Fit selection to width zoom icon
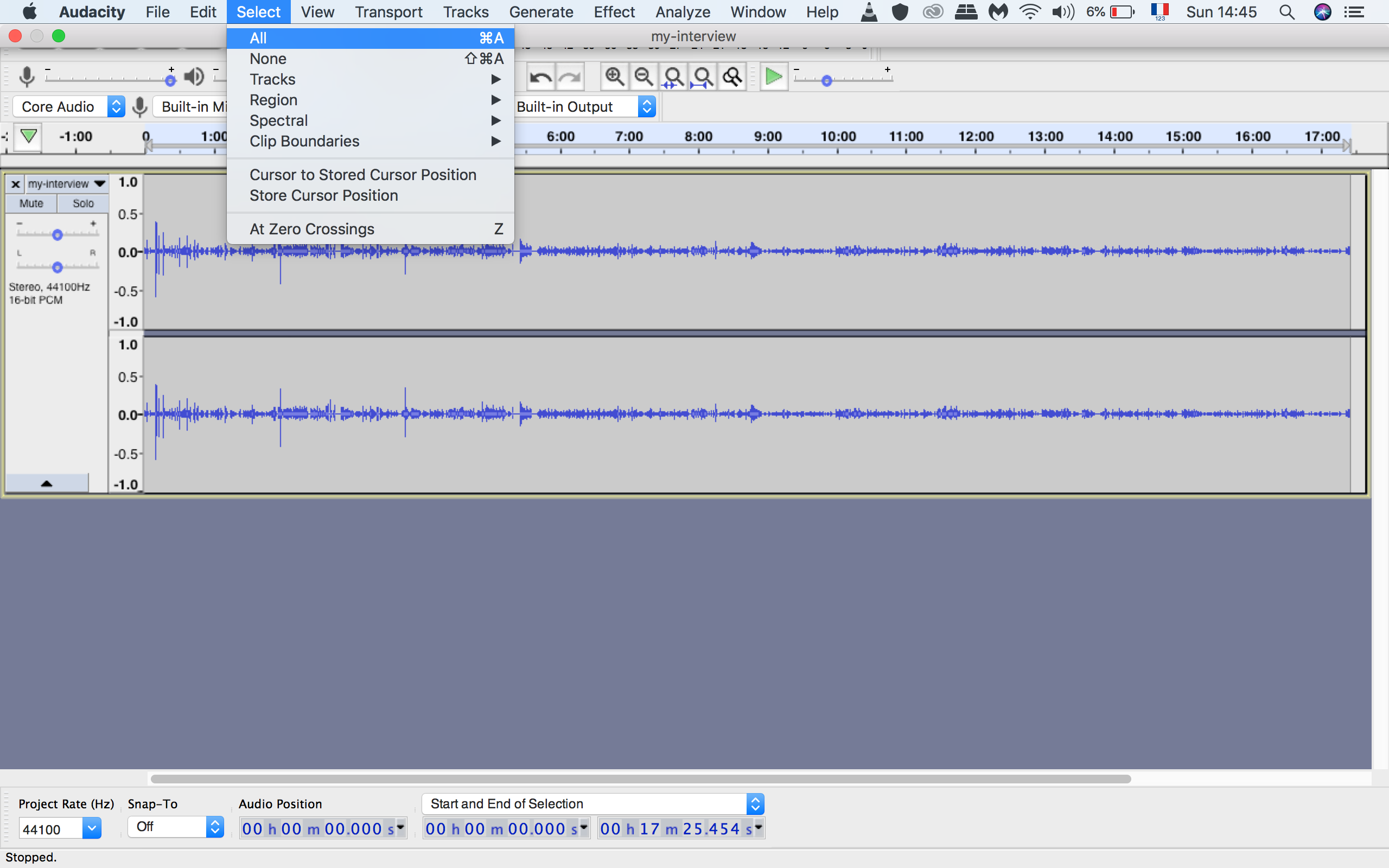The image size is (1389, 868). (673, 76)
